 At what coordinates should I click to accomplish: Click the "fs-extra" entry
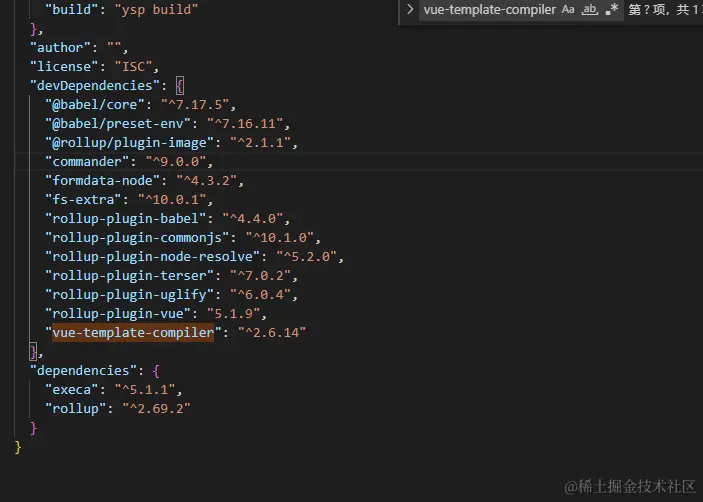[83, 199]
